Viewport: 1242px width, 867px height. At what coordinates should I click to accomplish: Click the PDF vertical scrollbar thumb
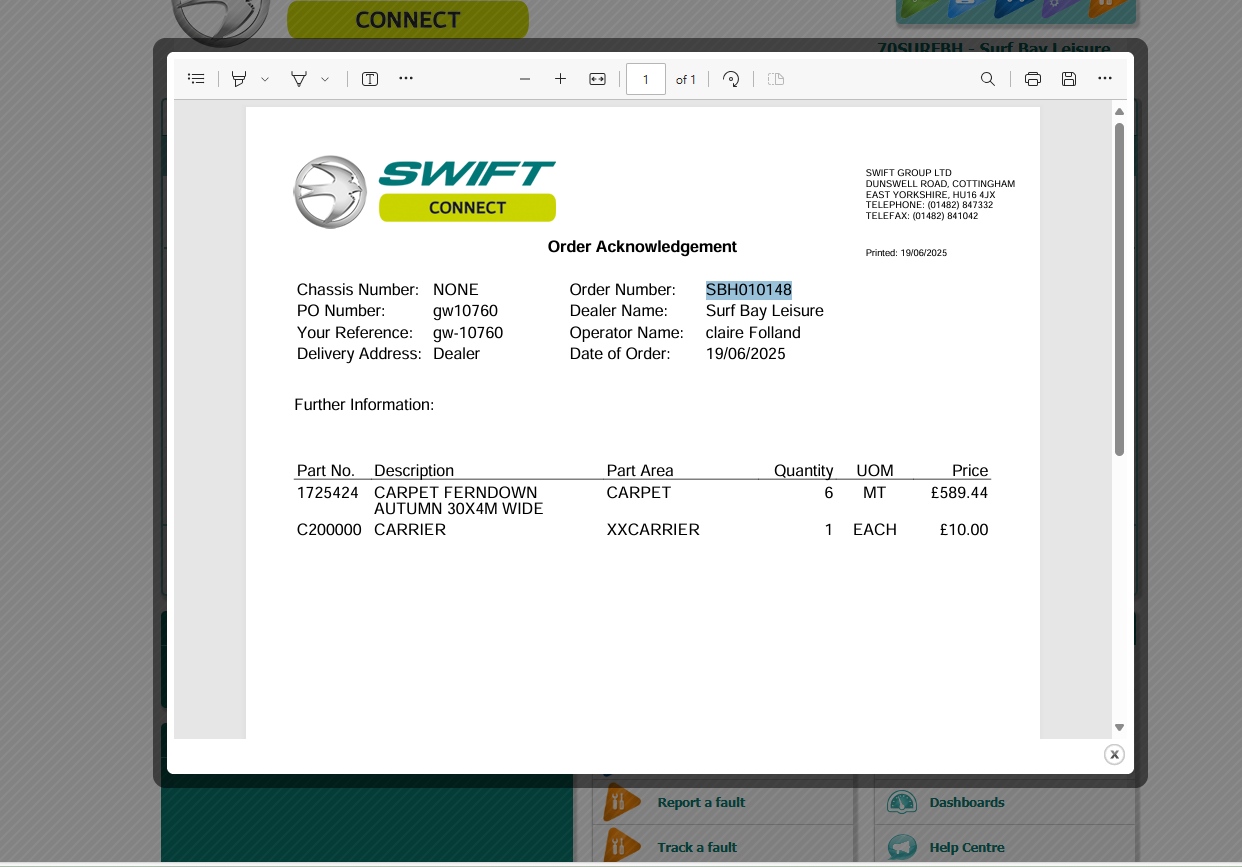click(1120, 289)
